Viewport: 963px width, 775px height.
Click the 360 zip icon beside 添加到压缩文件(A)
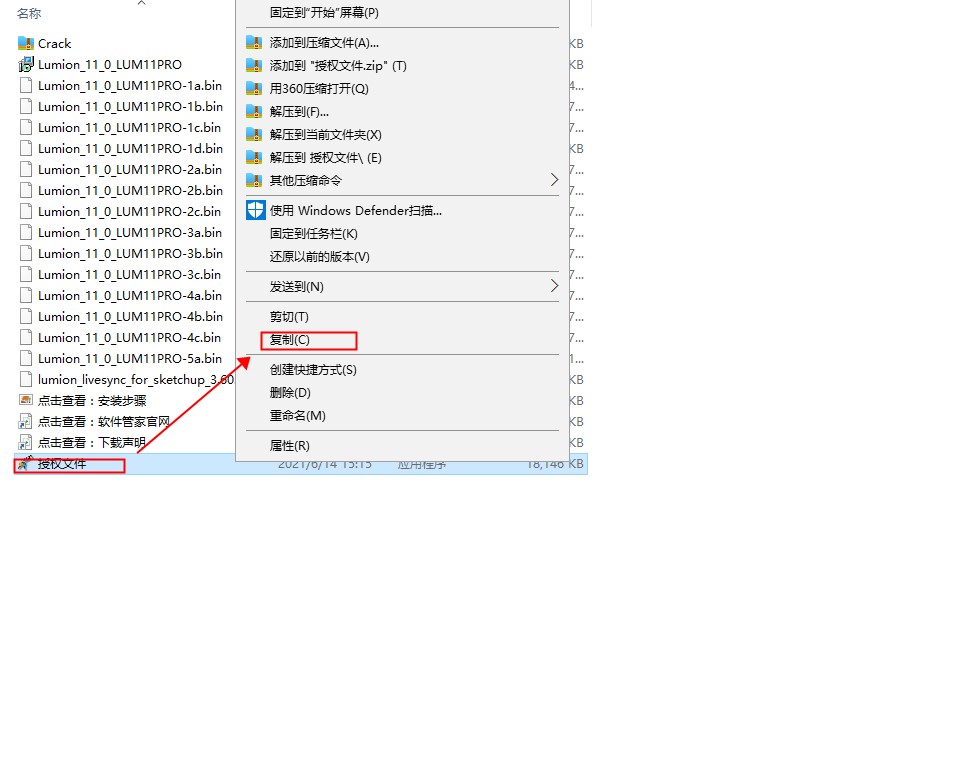[255, 43]
